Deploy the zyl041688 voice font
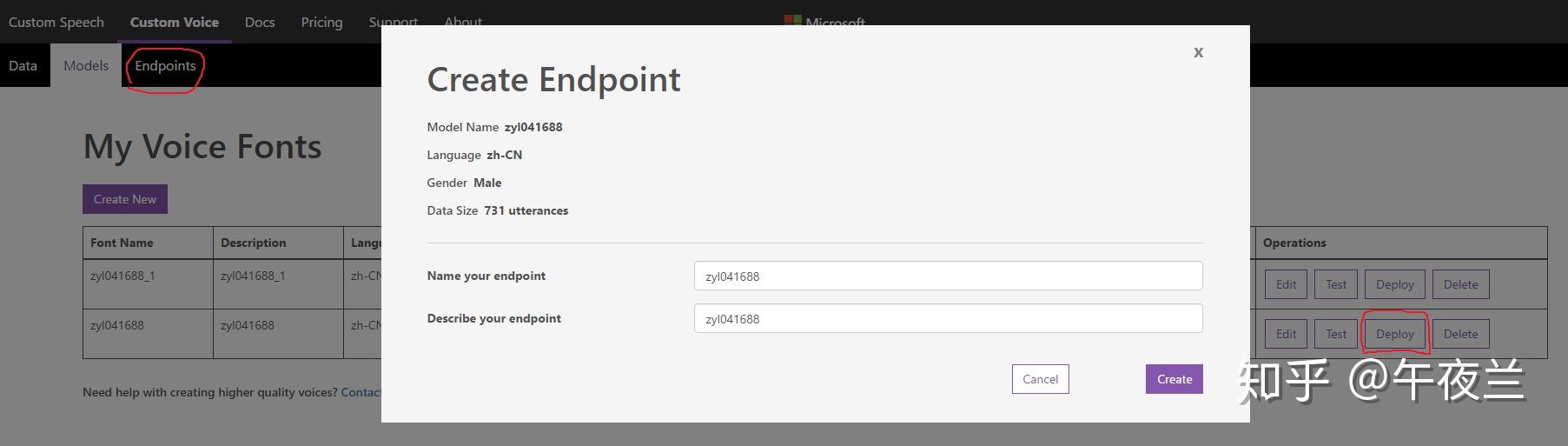This screenshot has width=1568, height=446. pos(1394,334)
